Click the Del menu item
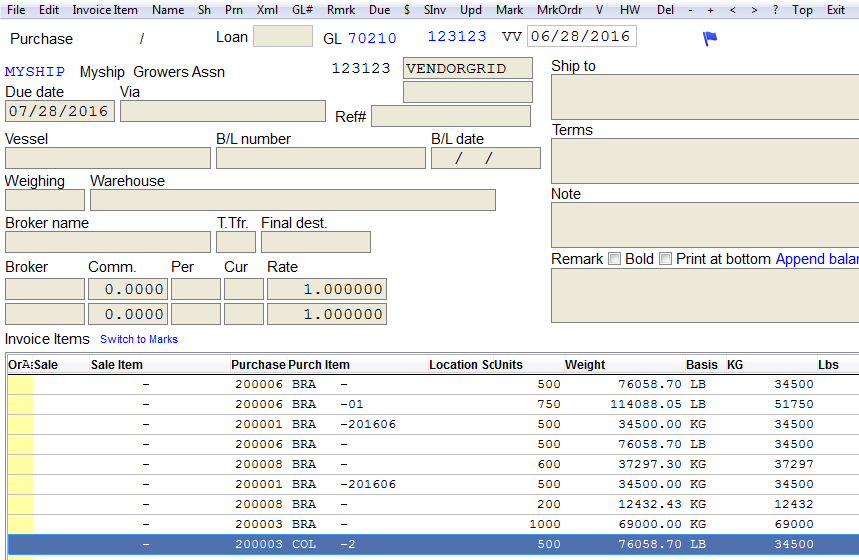The image size is (859, 560). point(665,10)
